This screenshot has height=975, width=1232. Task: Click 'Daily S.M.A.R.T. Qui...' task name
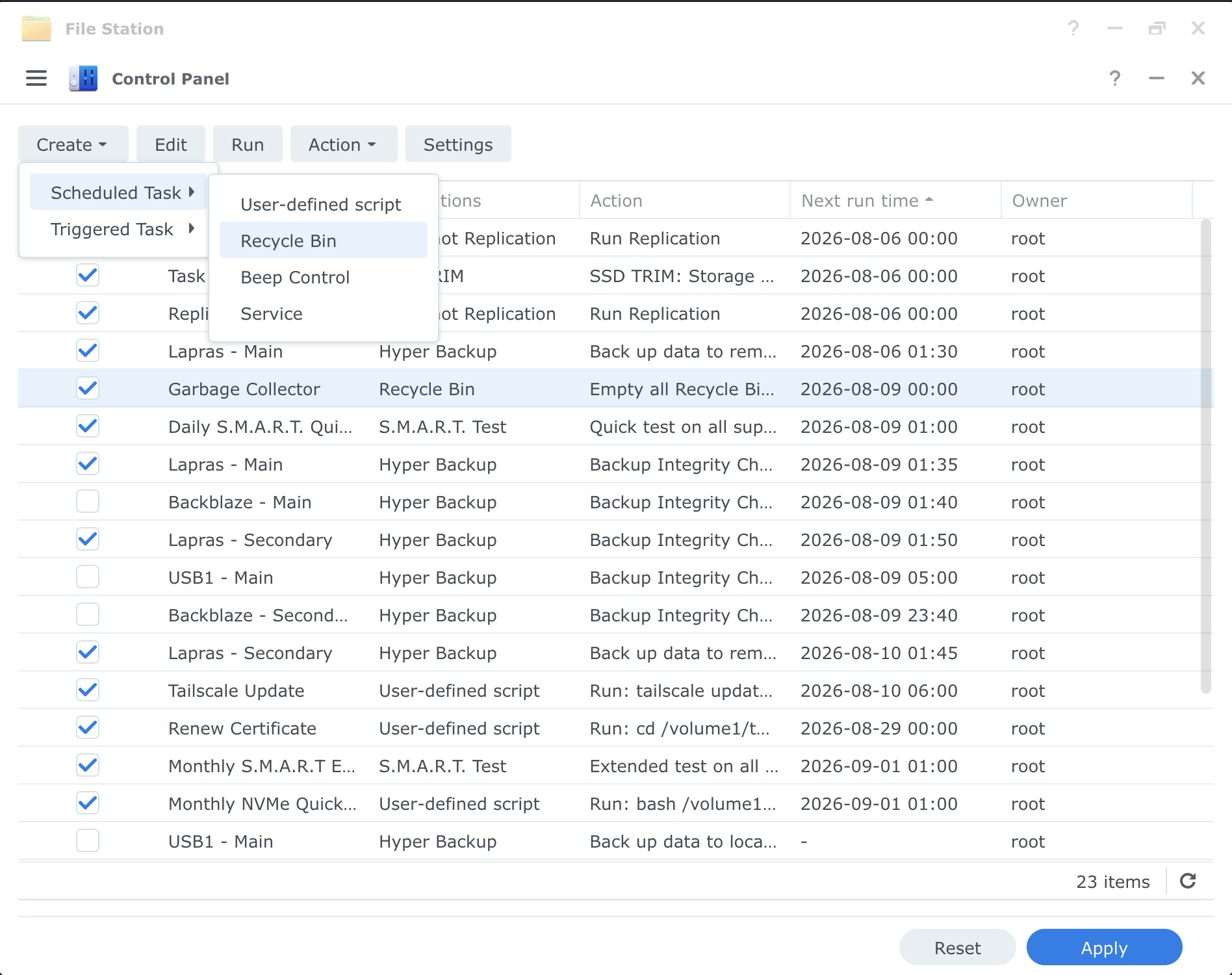click(260, 426)
